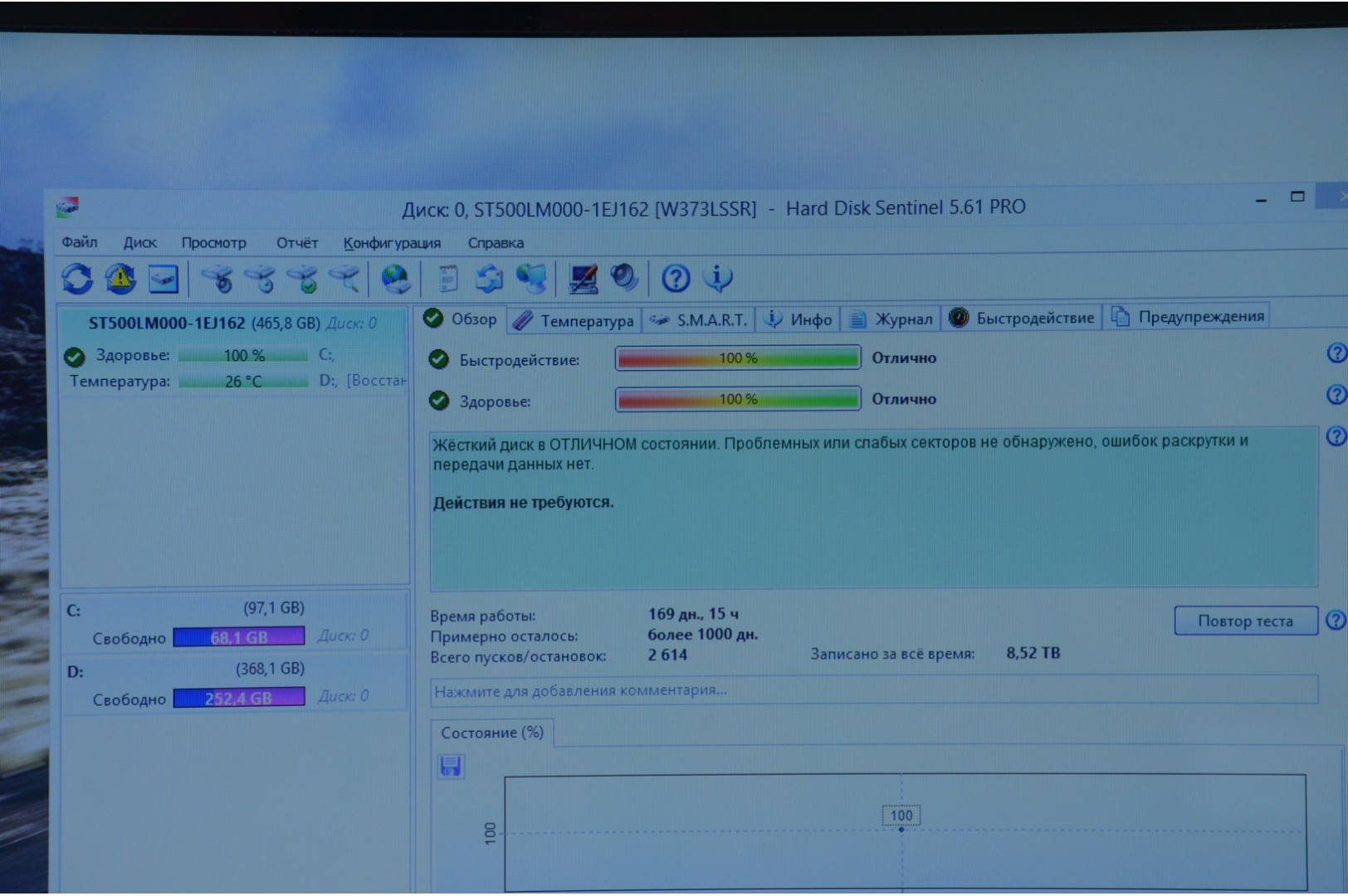The image size is (1348, 896).
Task: Open configuration via monitor-with-screwdriver icon
Action: [583, 279]
